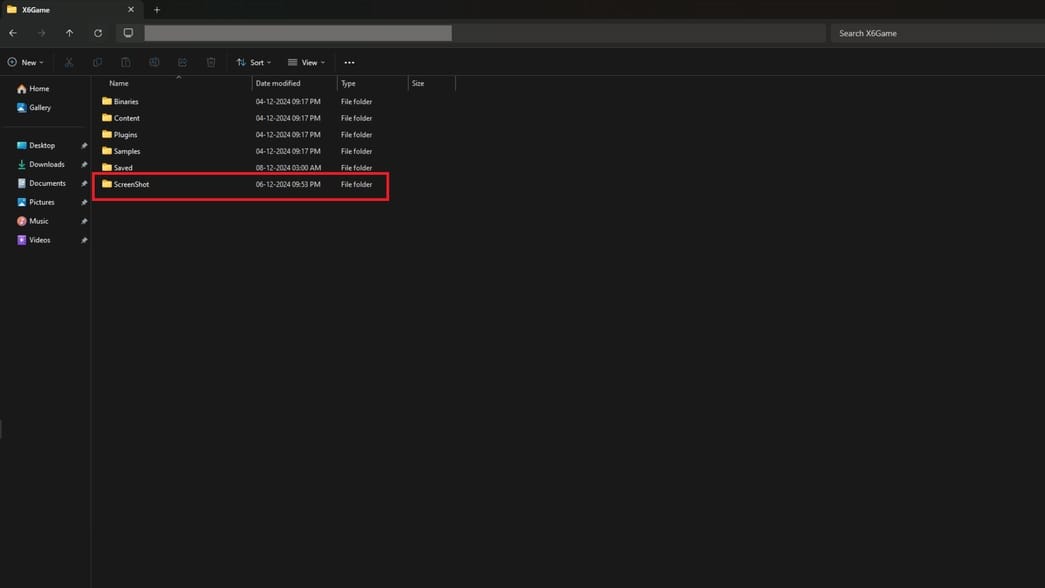The width and height of the screenshot is (1045, 588).
Task: Click the Delete trash icon
Action: pos(211,62)
